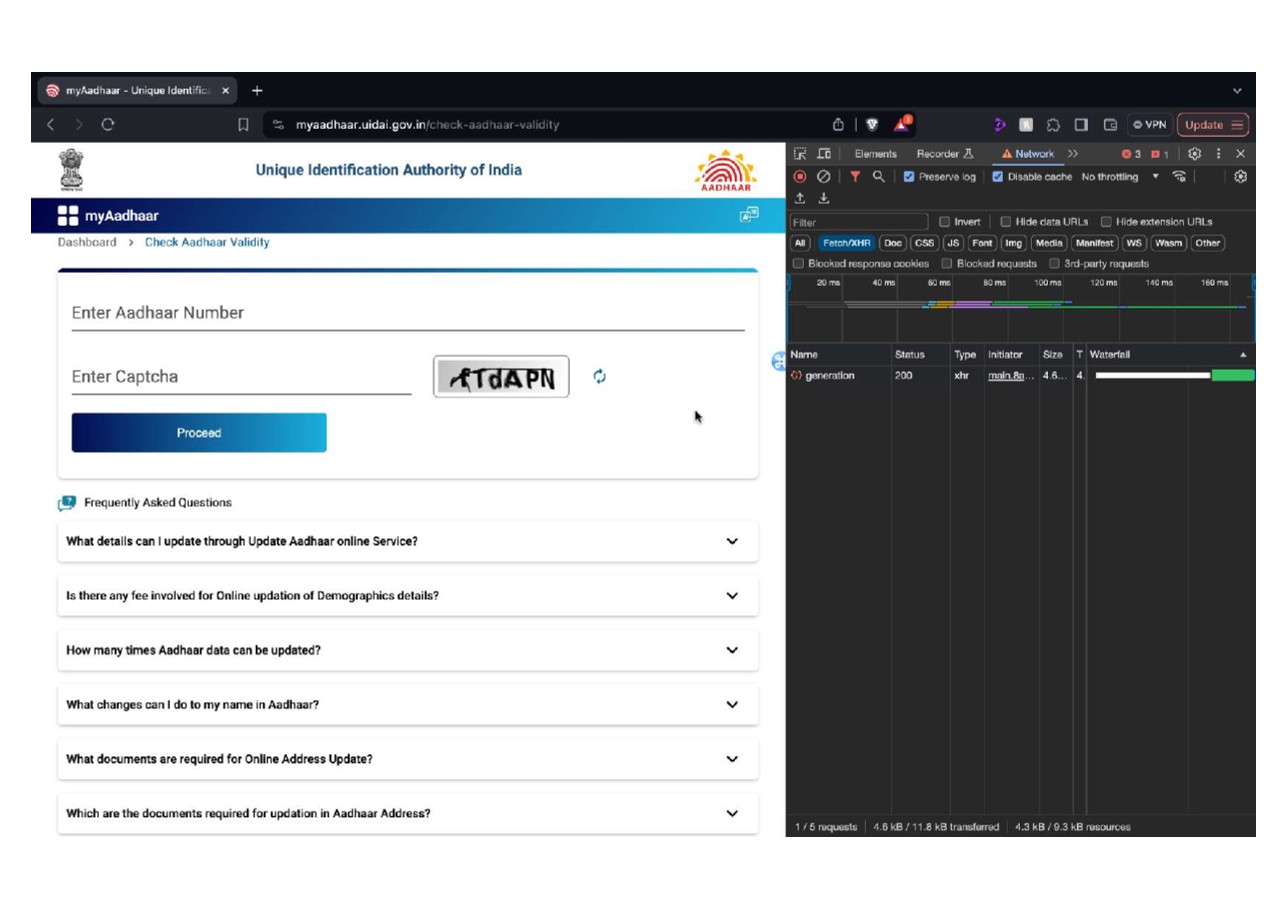This screenshot has height=909, width=1286.
Task: Check Hide extension URLs
Action: 1106,222
